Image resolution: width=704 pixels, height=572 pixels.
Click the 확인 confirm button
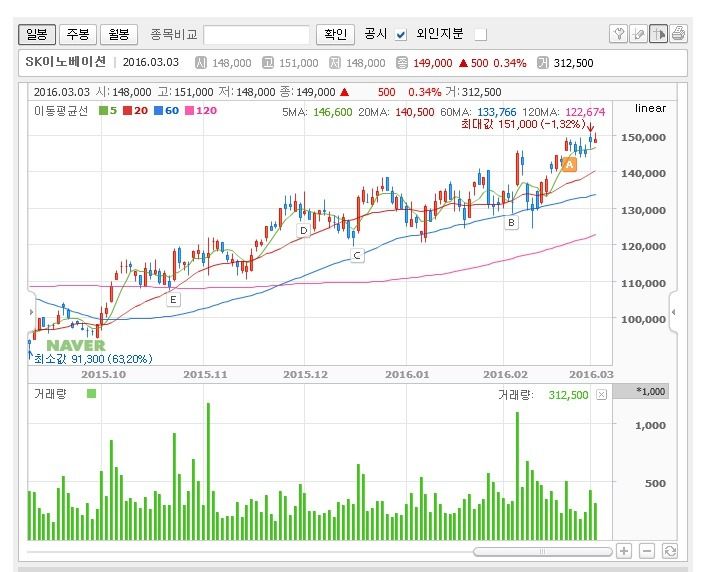pos(335,35)
